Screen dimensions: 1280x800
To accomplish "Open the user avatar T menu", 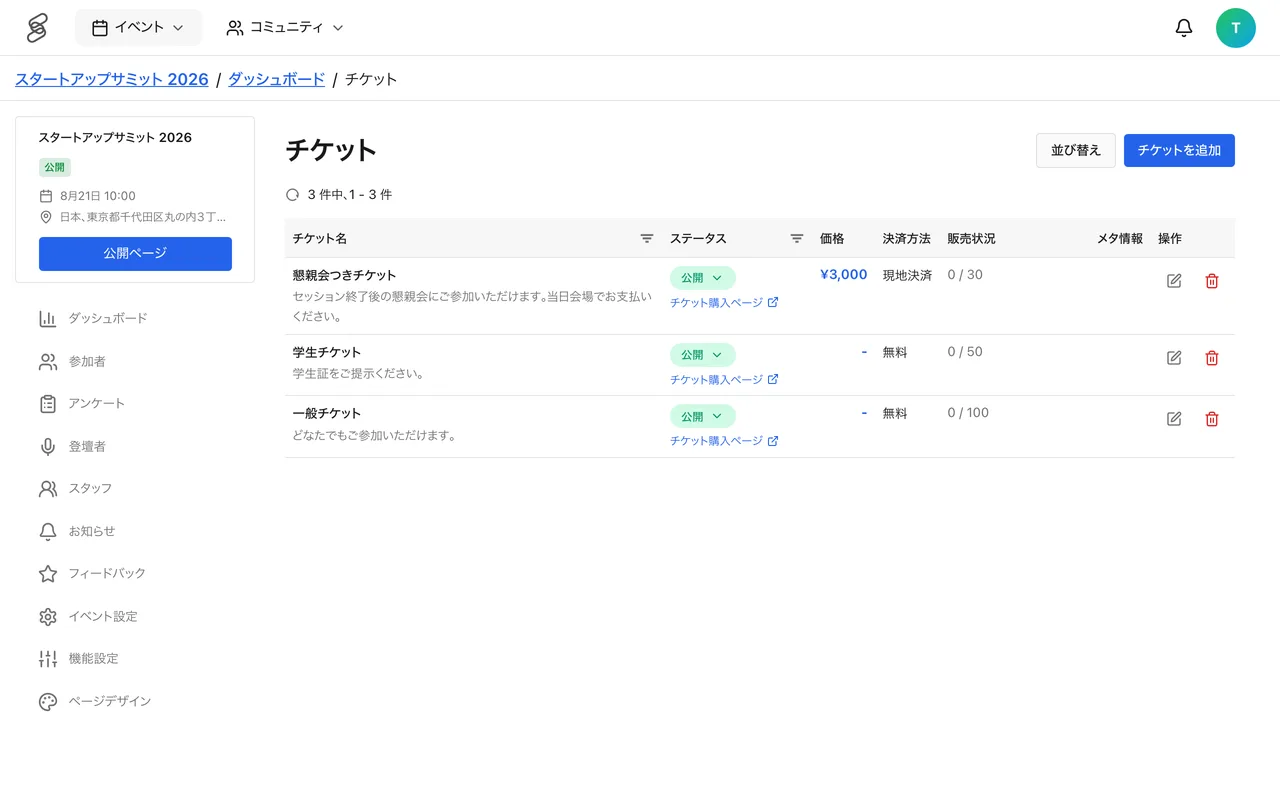I will point(1236,28).
